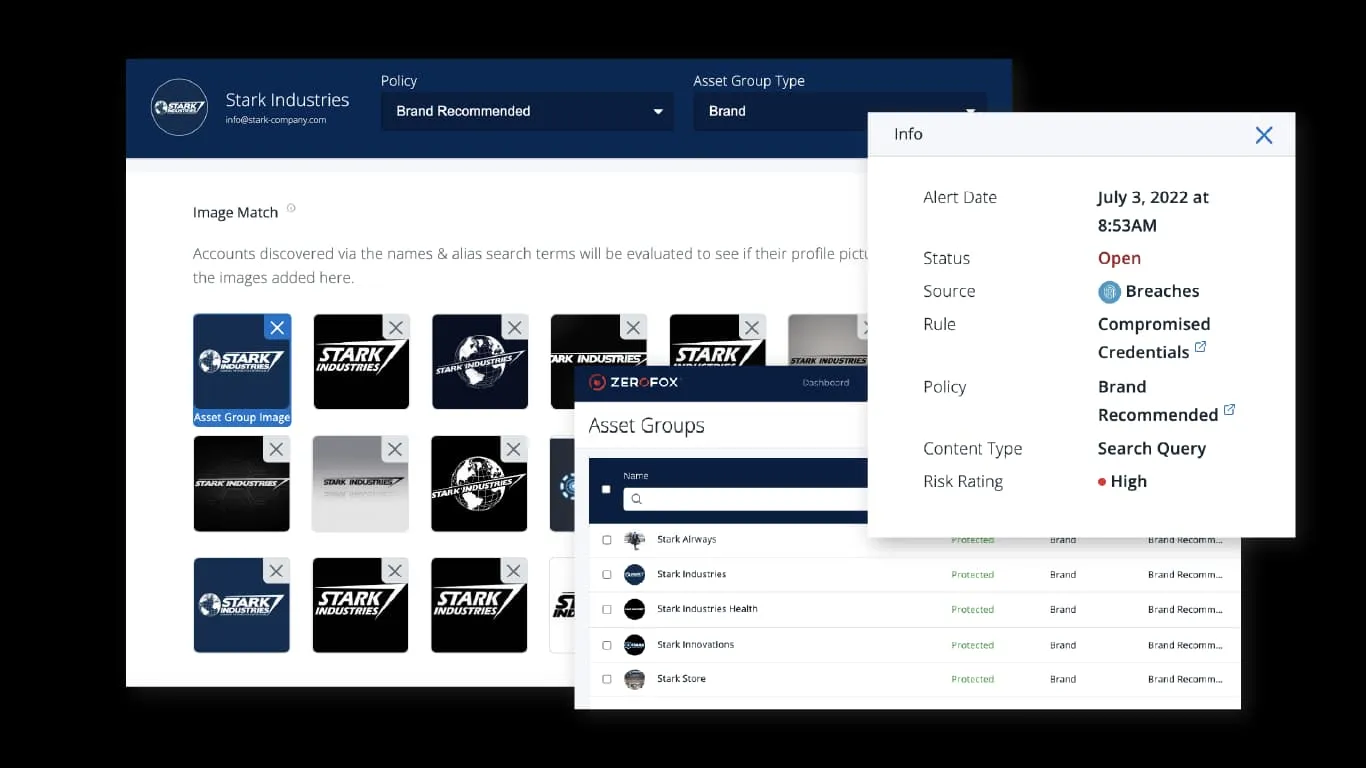Open the Brand Recommended policy link in Info

click(x=1158, y=400)
